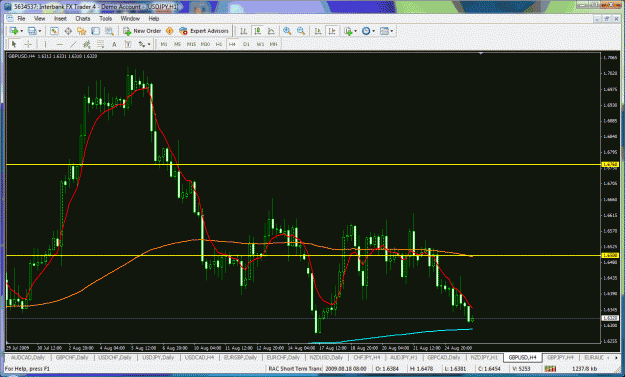Click the New Order button
This screenshot has height=377, width=625.
click(x=142, y=31)
